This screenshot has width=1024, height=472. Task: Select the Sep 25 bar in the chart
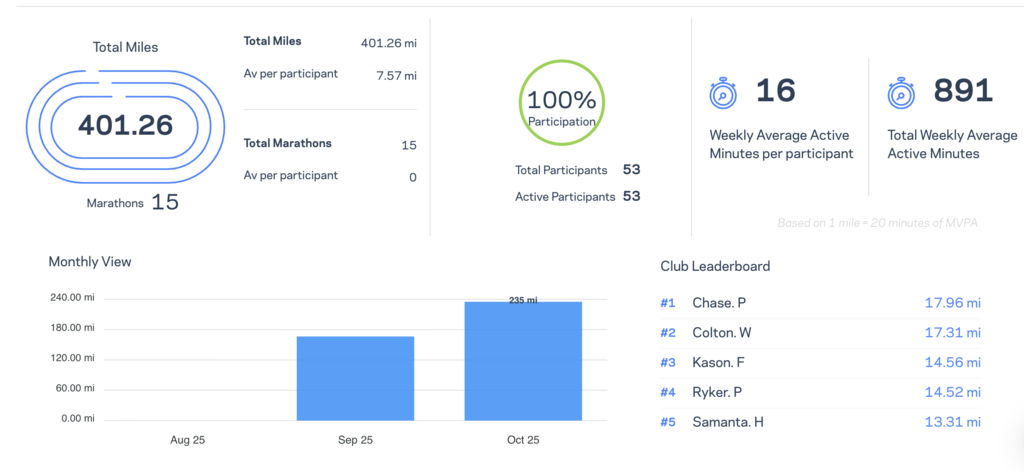[x=355, y=378]
